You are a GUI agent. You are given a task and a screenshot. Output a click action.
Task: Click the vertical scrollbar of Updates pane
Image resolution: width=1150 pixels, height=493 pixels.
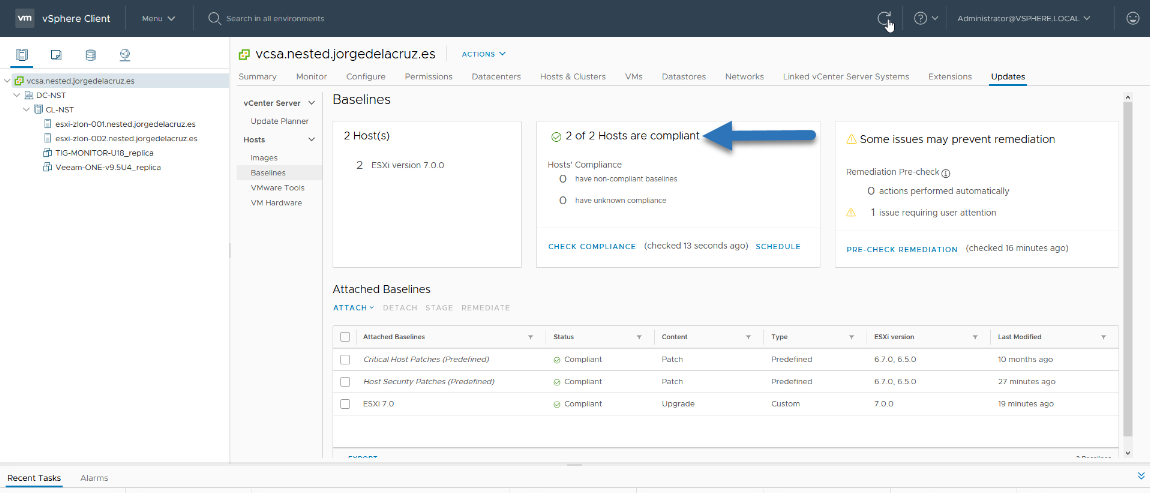tap(1127, 268)
